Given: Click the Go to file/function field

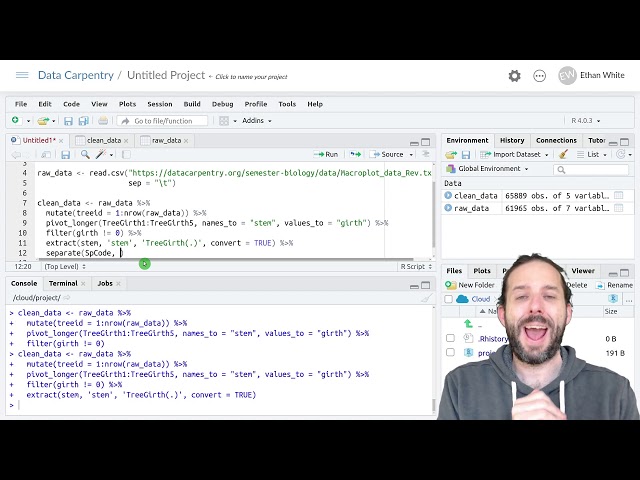Looking at the screenshot, I should click(162, 121).
